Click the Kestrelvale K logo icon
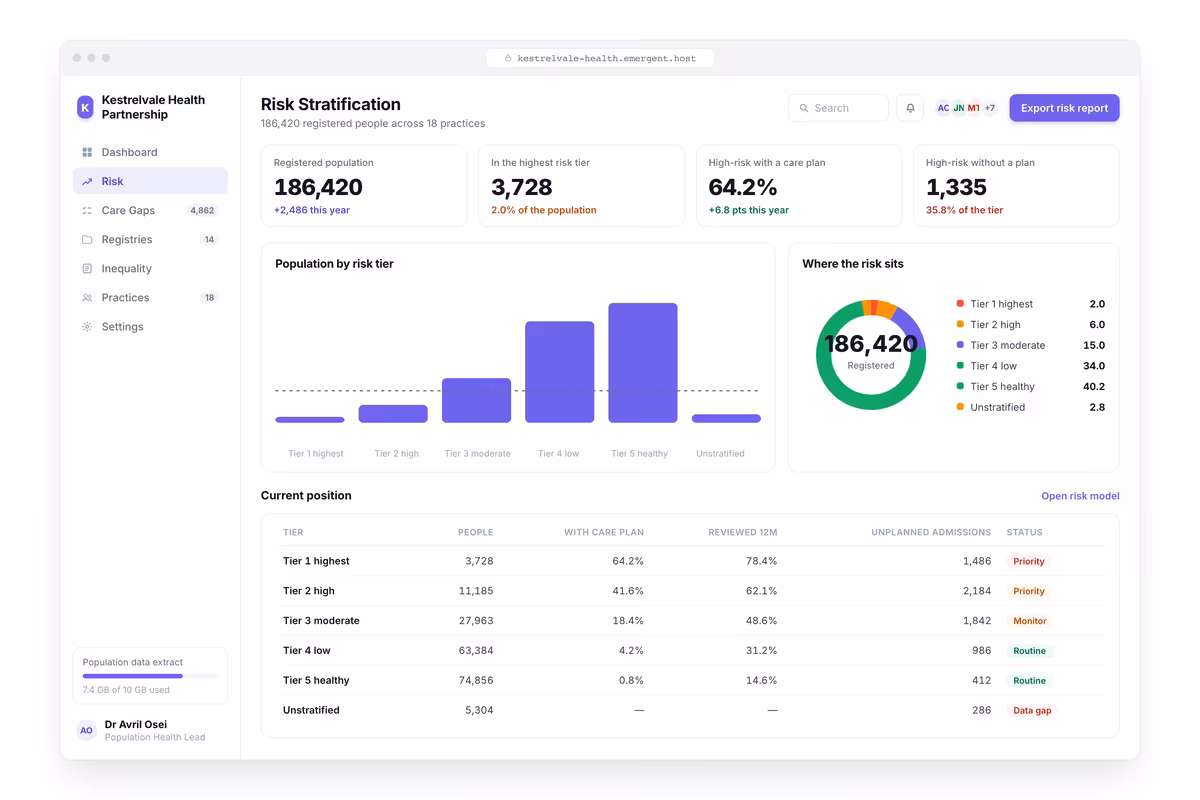 (85, 107)
